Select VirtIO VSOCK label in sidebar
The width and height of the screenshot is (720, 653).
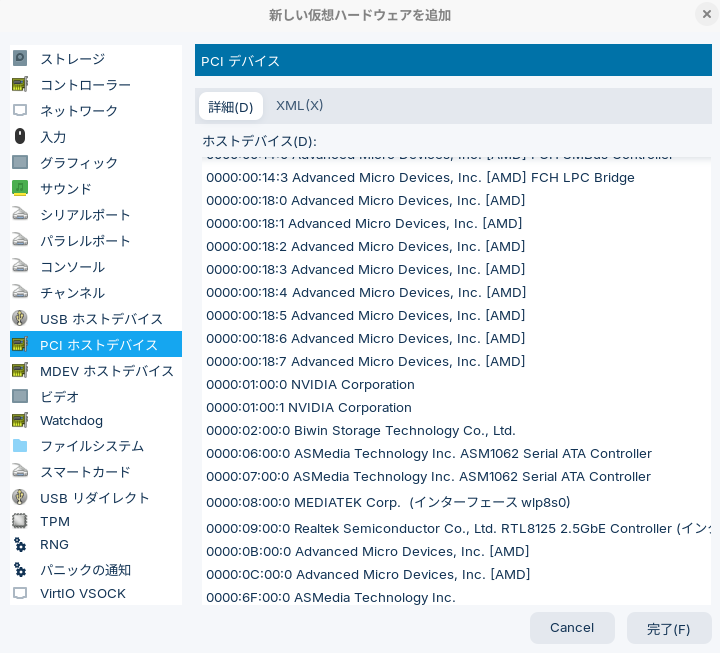tap(83, 593)
